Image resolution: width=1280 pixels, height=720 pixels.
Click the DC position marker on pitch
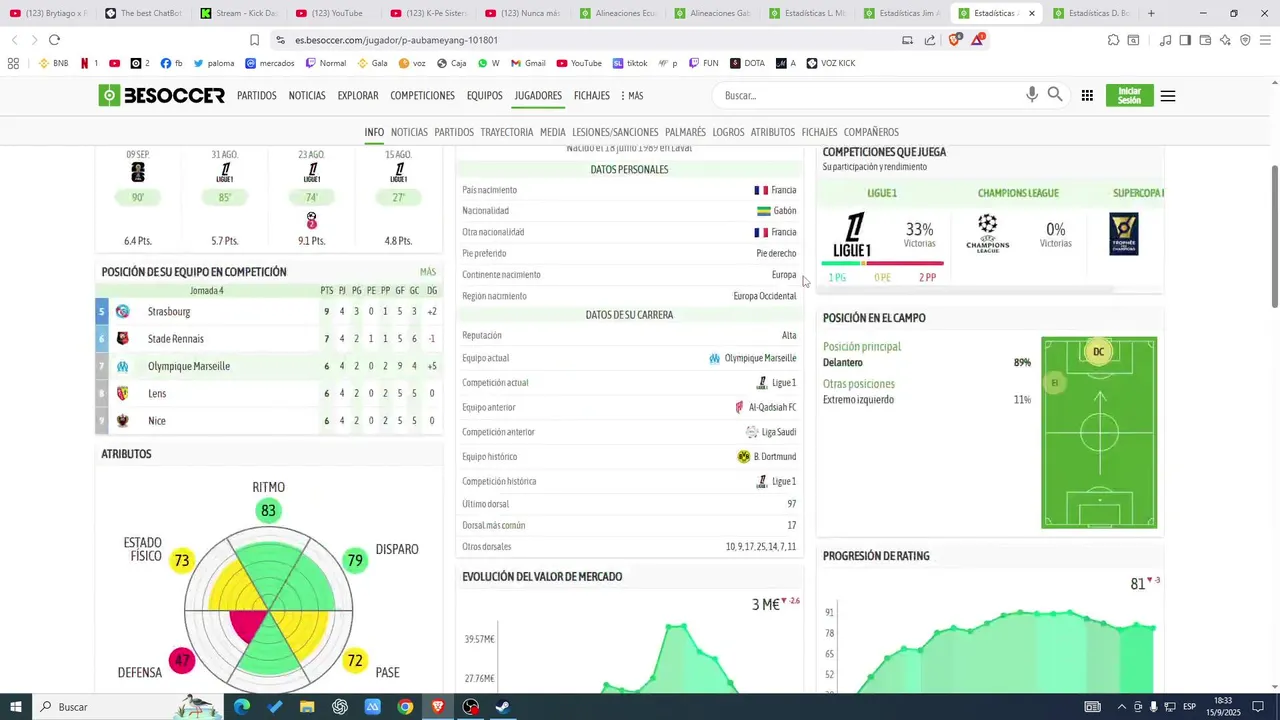point(1098,352)
